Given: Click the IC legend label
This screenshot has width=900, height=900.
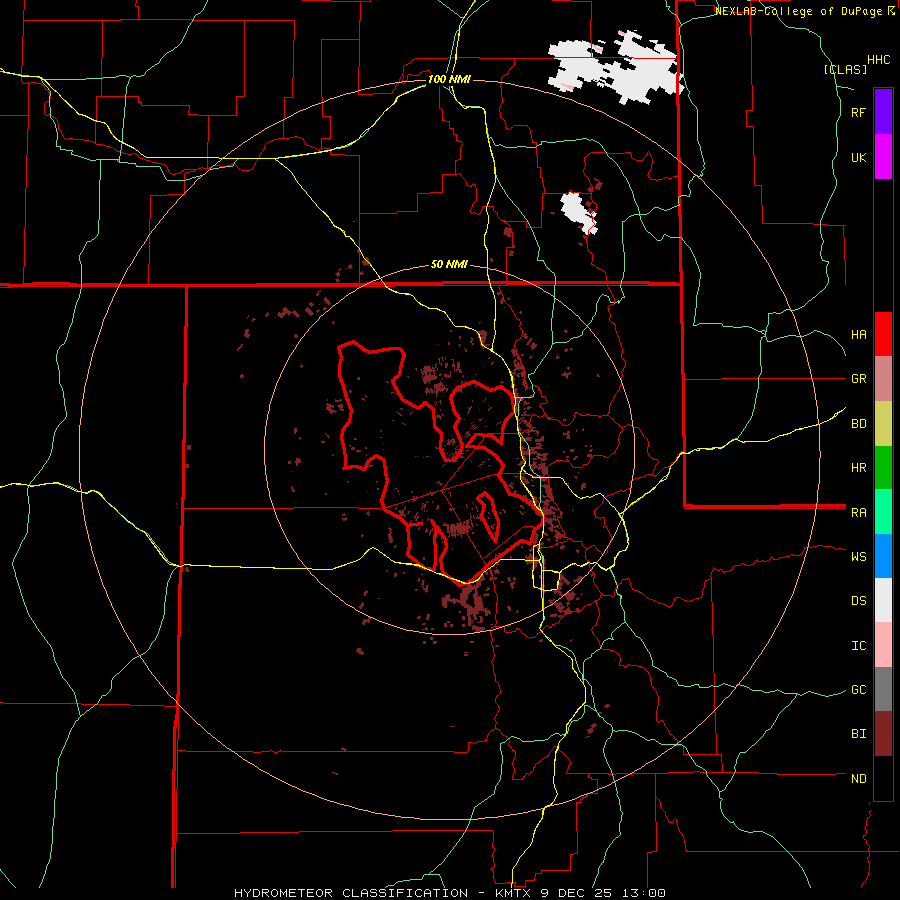Looking at the screenshot, I should [x=858, y=646].
